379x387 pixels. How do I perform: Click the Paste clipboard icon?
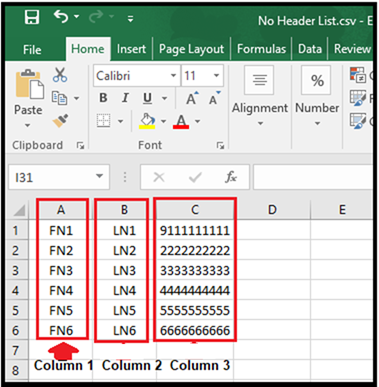point(29,84)
